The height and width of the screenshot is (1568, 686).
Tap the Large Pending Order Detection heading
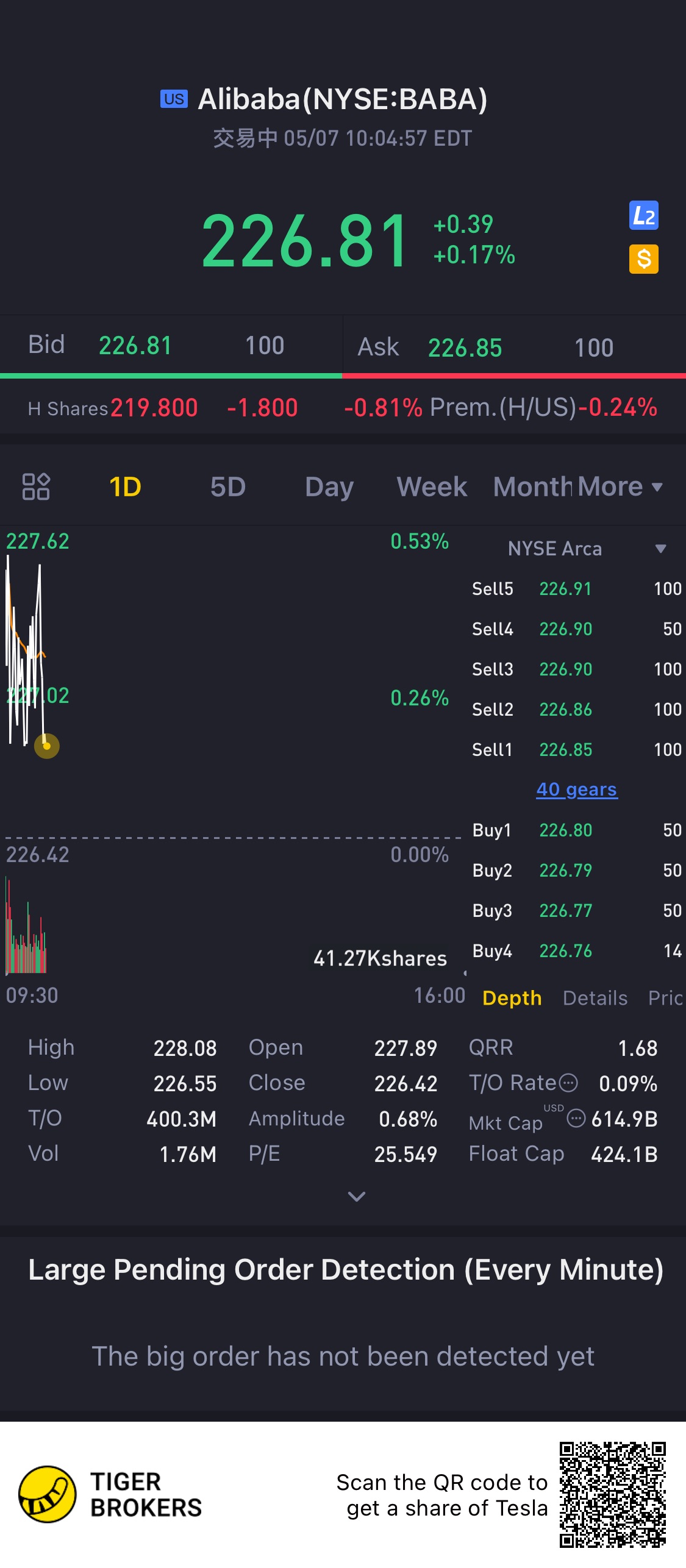(x=346, y=1270)
